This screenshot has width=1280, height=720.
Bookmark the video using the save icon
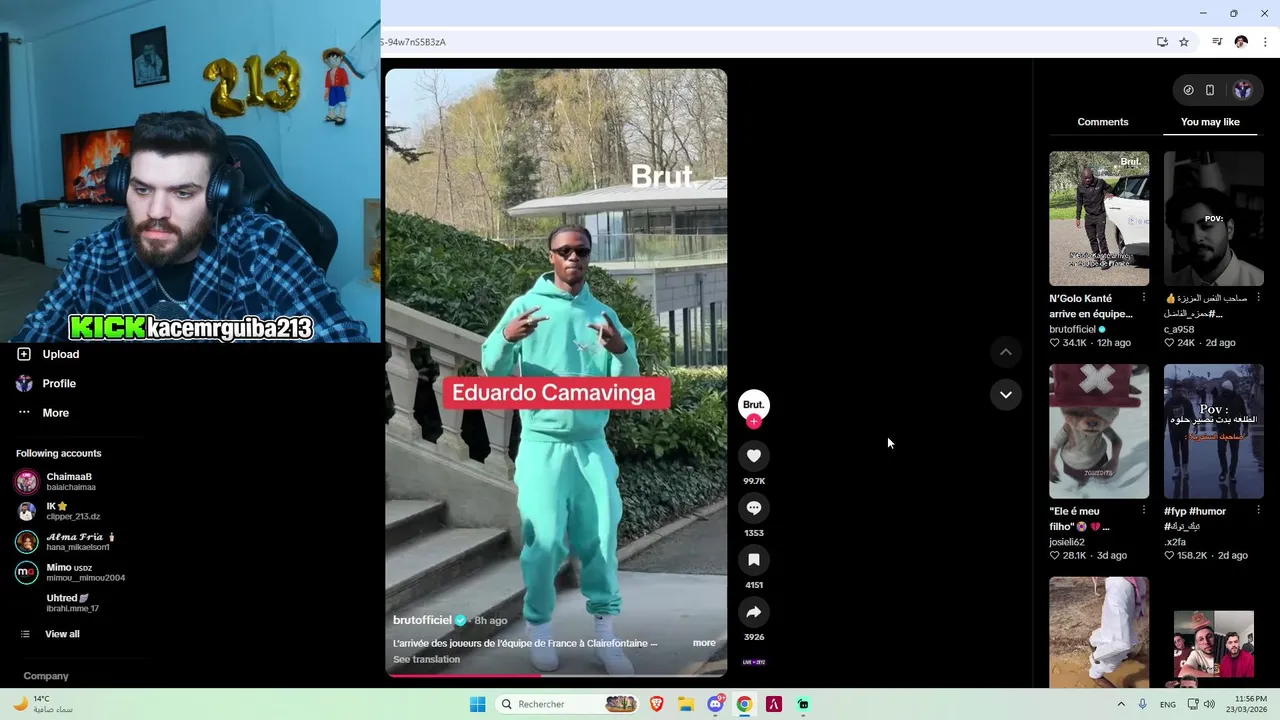[754, 560]
